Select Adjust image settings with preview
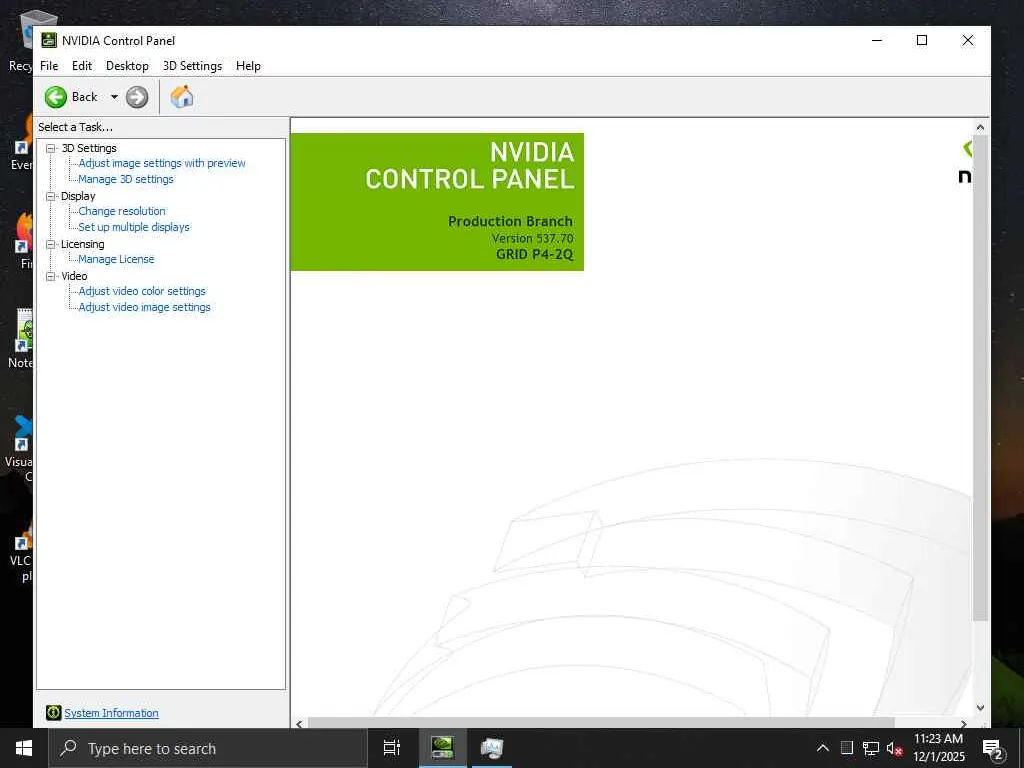The height and width of the screenshot is (768, 1024). (x=162, y=163)
